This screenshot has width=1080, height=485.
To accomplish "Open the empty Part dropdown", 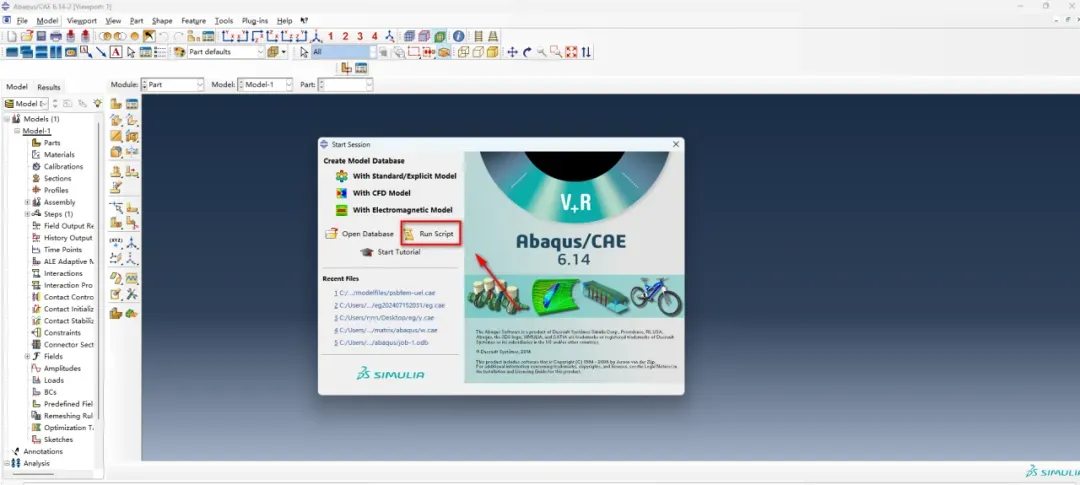I will [346, 85].
